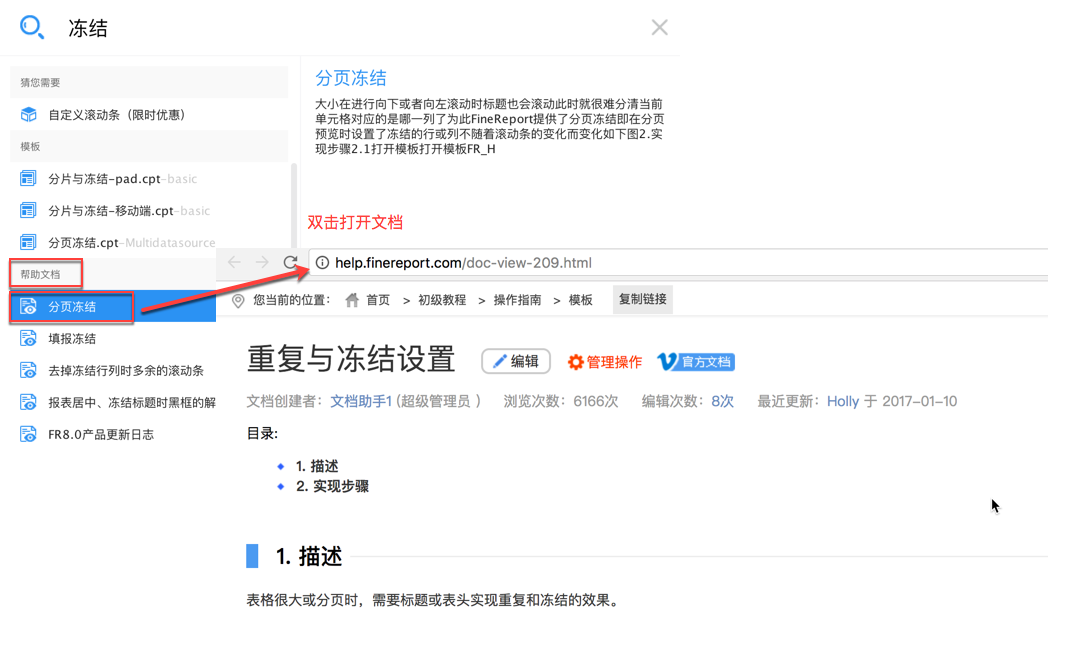Click site info icon in address bar

[322, 263]
